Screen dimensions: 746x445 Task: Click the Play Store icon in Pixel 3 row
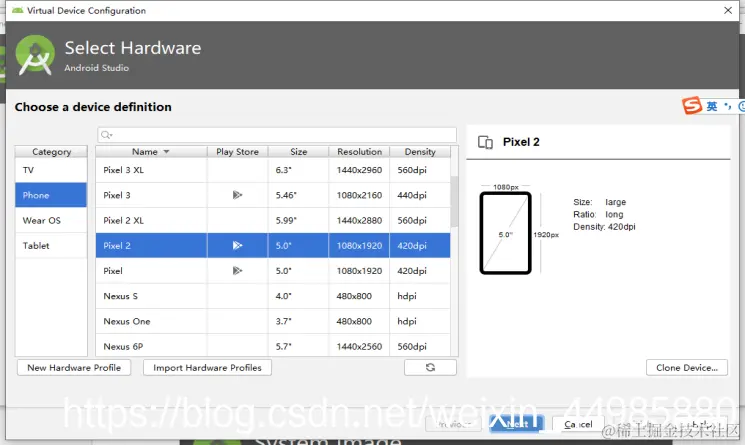click(x=237, y=195)
